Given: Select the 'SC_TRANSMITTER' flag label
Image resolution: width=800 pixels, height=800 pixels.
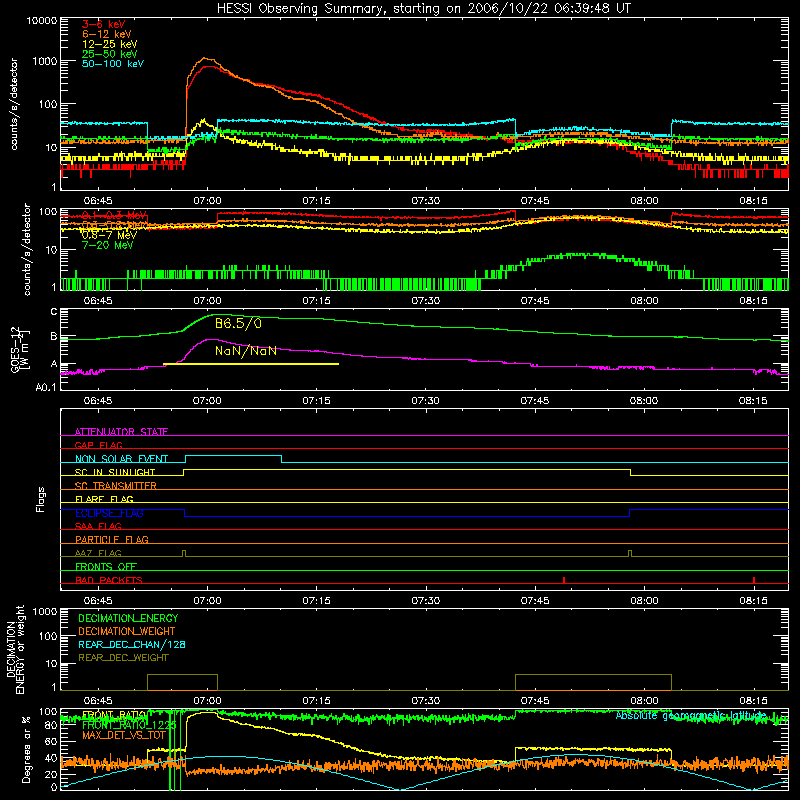Looking at the screenshot, I should (116, 486).
